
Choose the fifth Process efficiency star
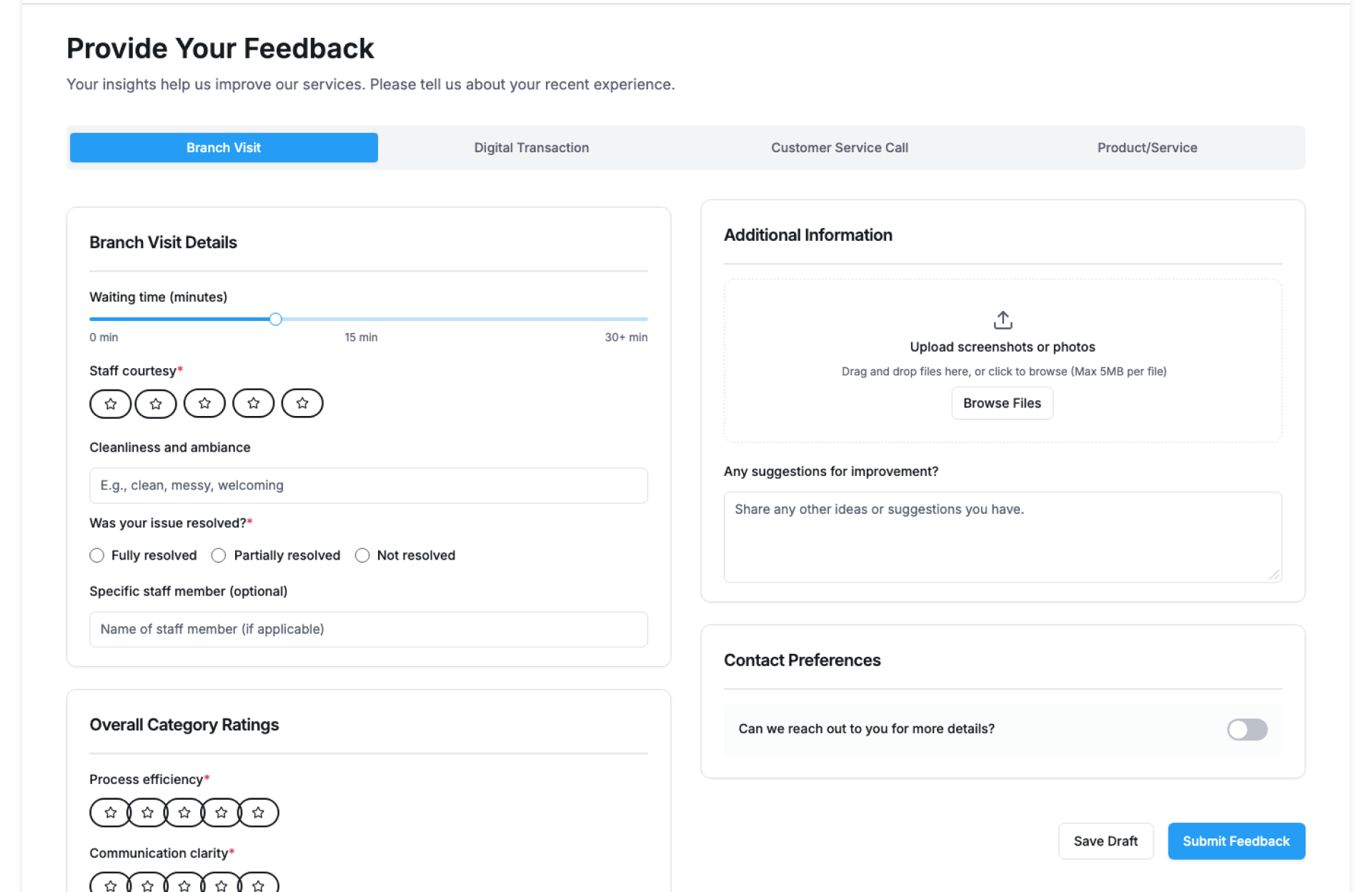[x=259, y=813]
